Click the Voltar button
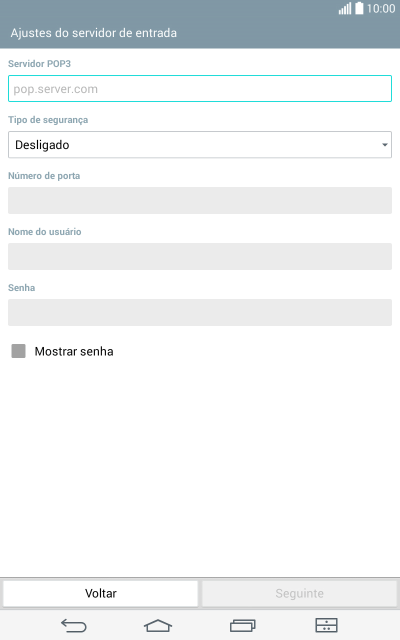 pos(100,593)
